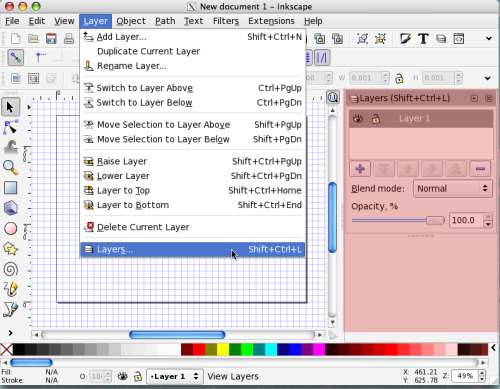Select Layer 1 row in Layers panel

421,119
